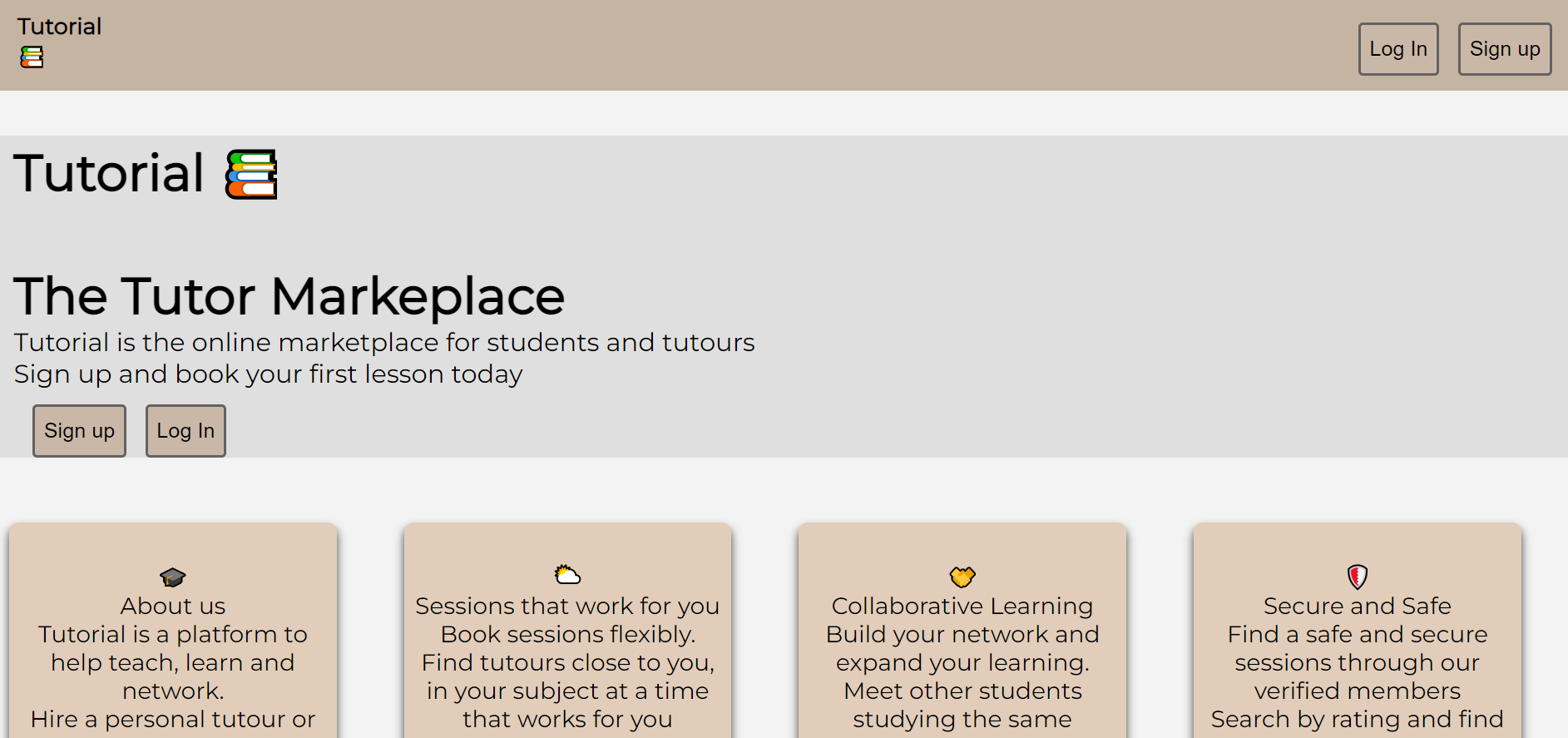The height and width of the screenshot is (738, 1568).
Task: Click the small books icon in navbar
Action: [x=32, y=57]
